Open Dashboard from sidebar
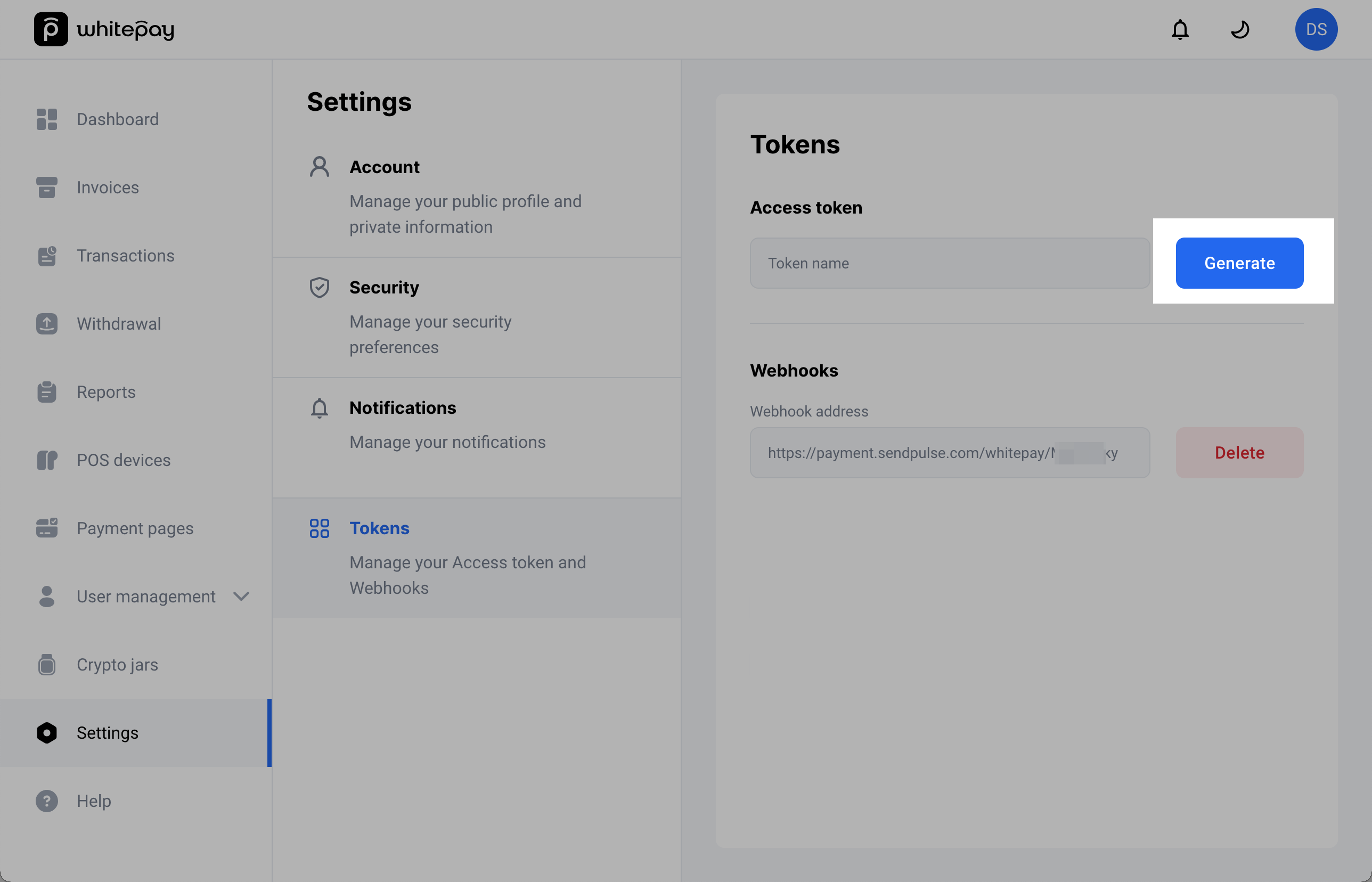Screen dimensions: 1372x882 [x=117, y=119]
